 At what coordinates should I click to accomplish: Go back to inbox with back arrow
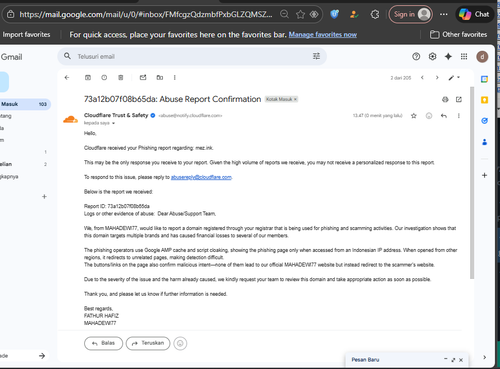pos(67,78)
